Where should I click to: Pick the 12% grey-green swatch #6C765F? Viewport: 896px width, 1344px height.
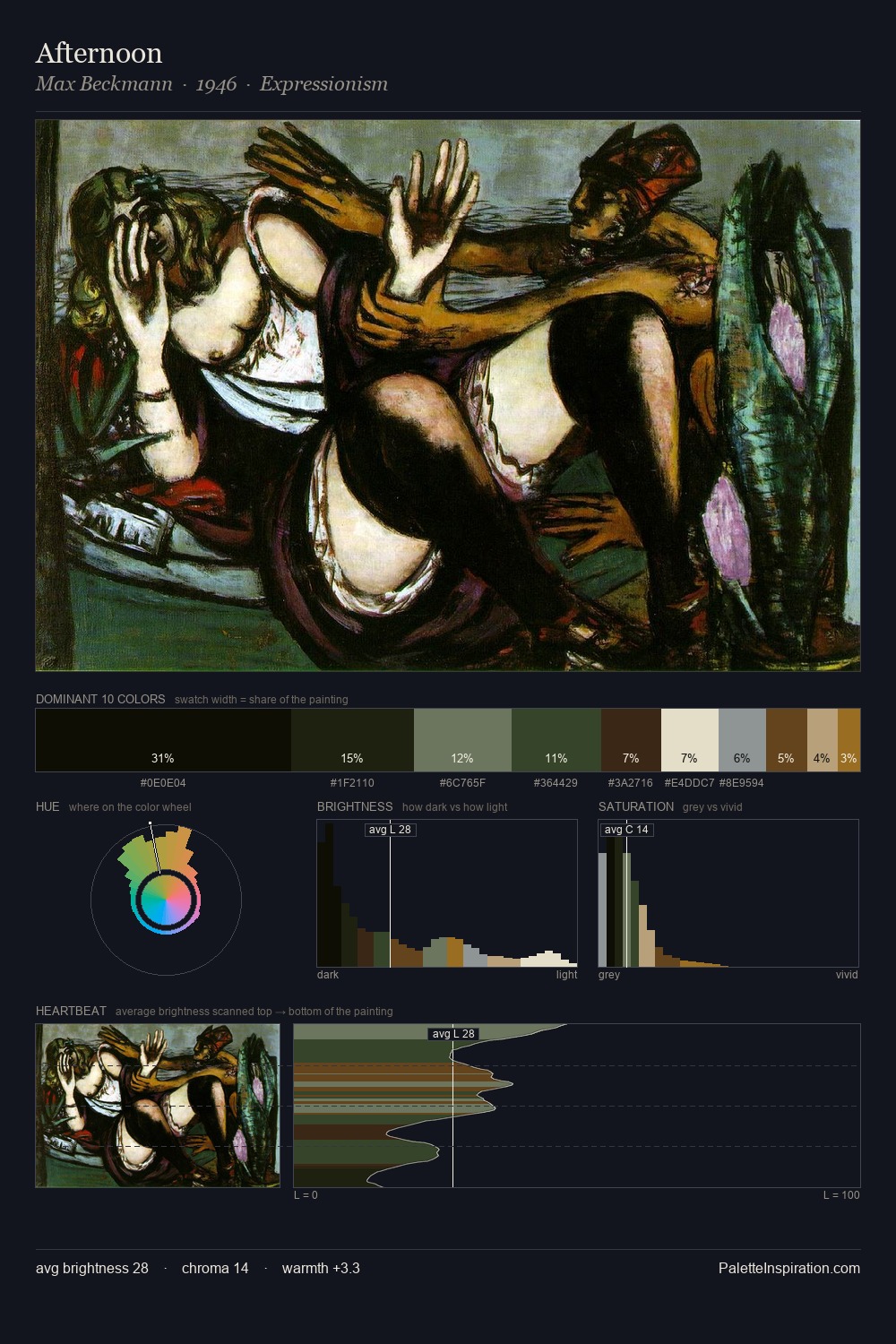462,740
